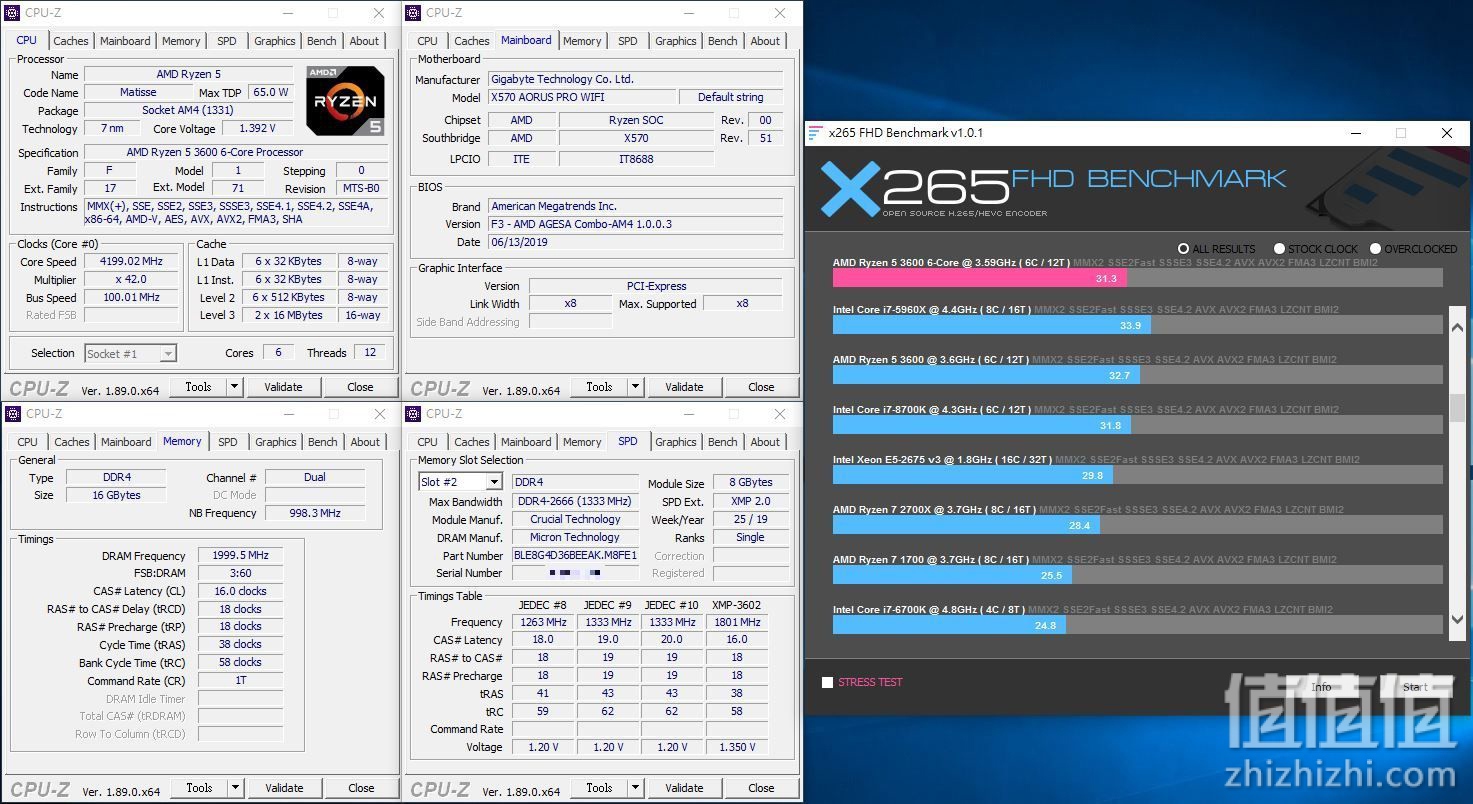Click Validate button in SPD window
The image size is (1473, 804).
[684, 788]
